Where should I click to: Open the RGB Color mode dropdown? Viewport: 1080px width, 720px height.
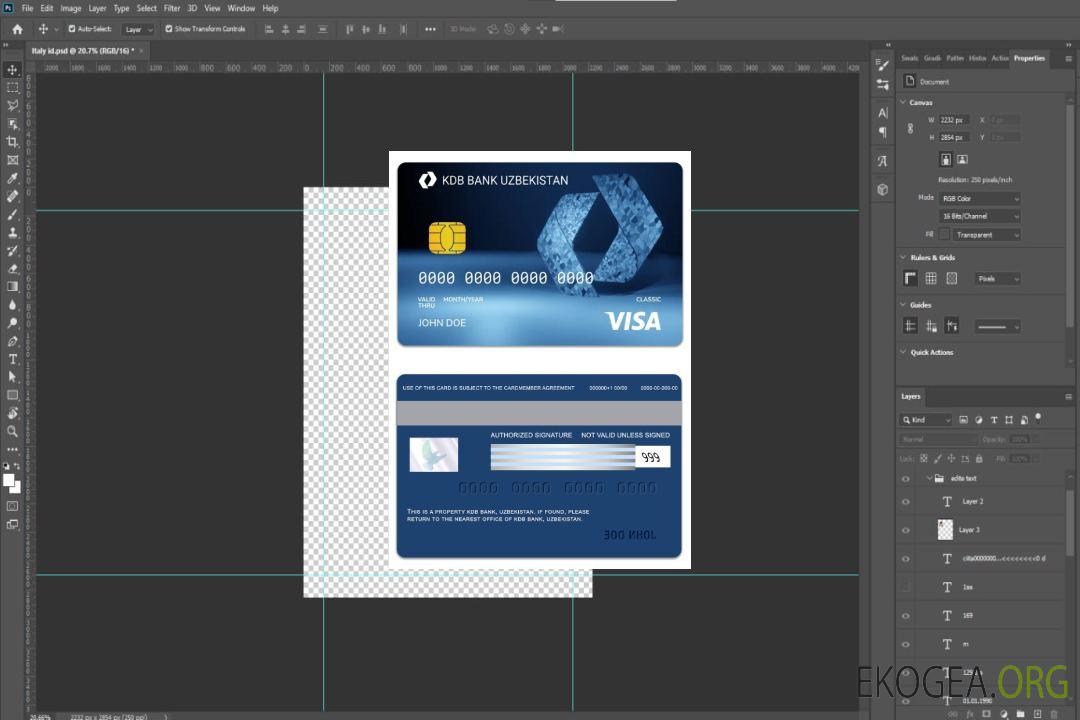pos(979,198)
